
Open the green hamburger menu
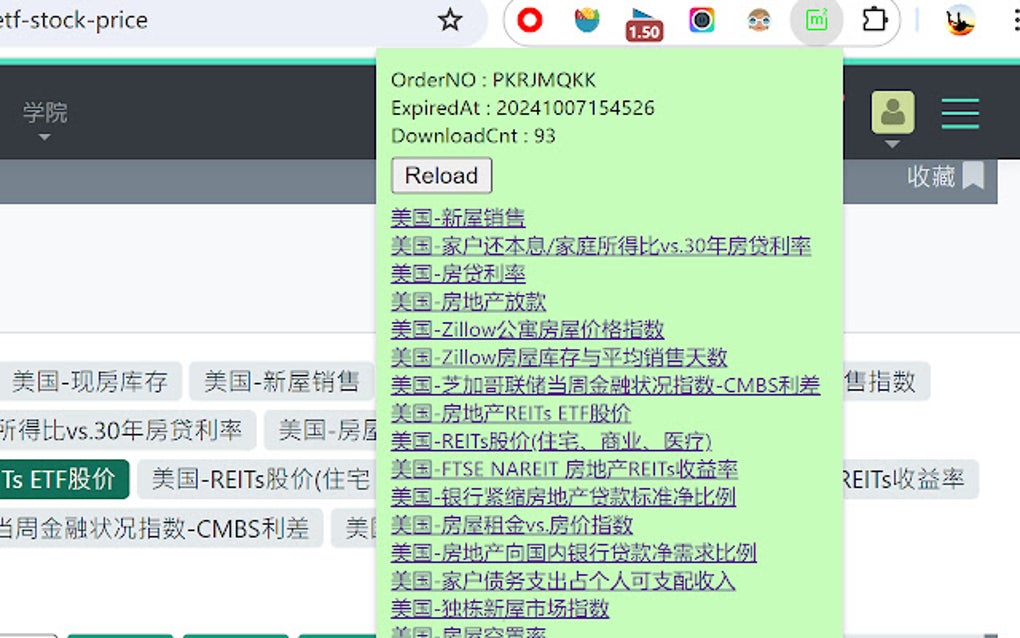[960, 113]
